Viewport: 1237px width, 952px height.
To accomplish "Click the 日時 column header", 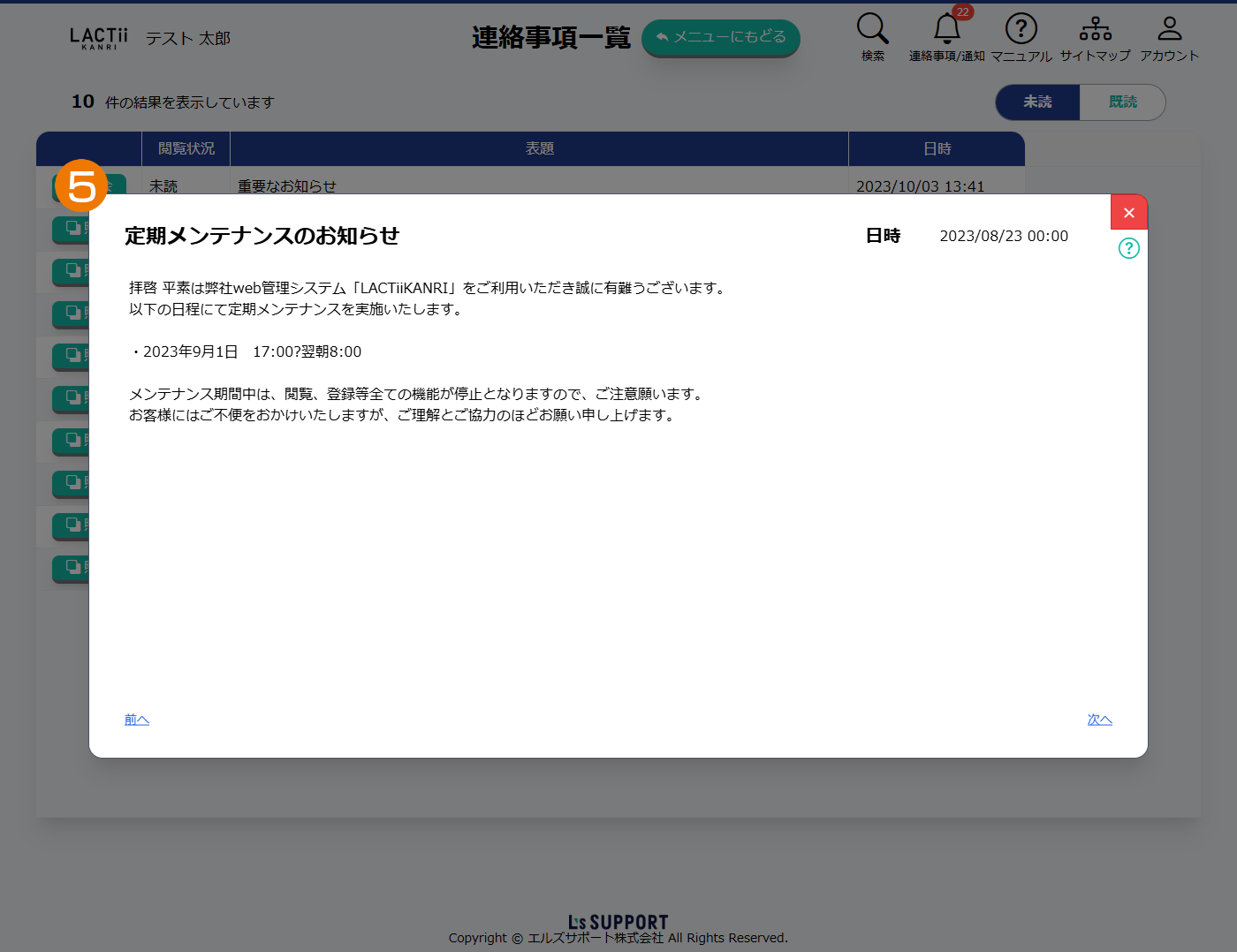I will (x=937, y=149).
